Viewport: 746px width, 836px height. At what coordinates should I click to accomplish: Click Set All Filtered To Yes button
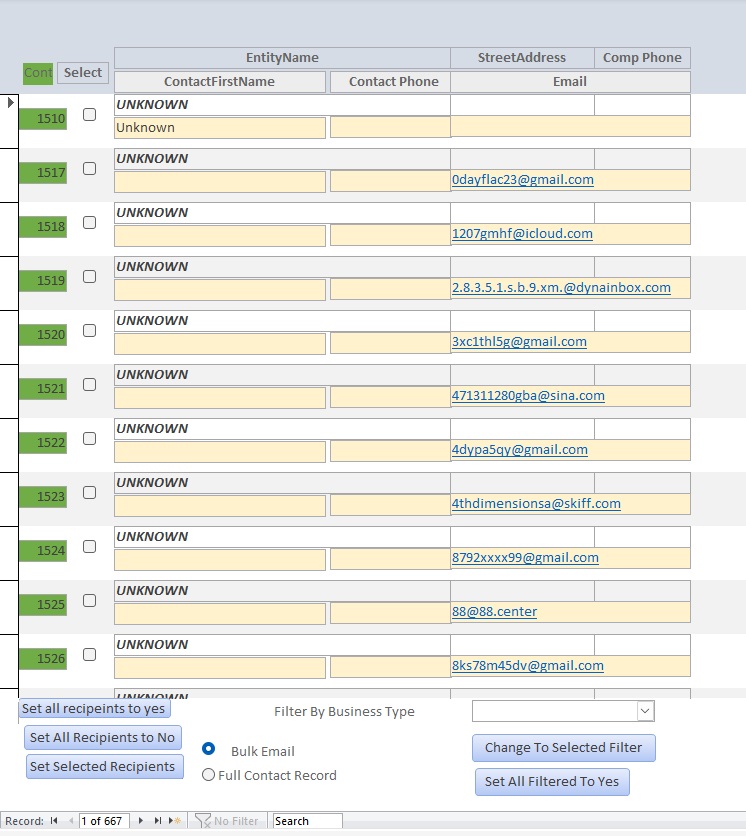point(552,781)
